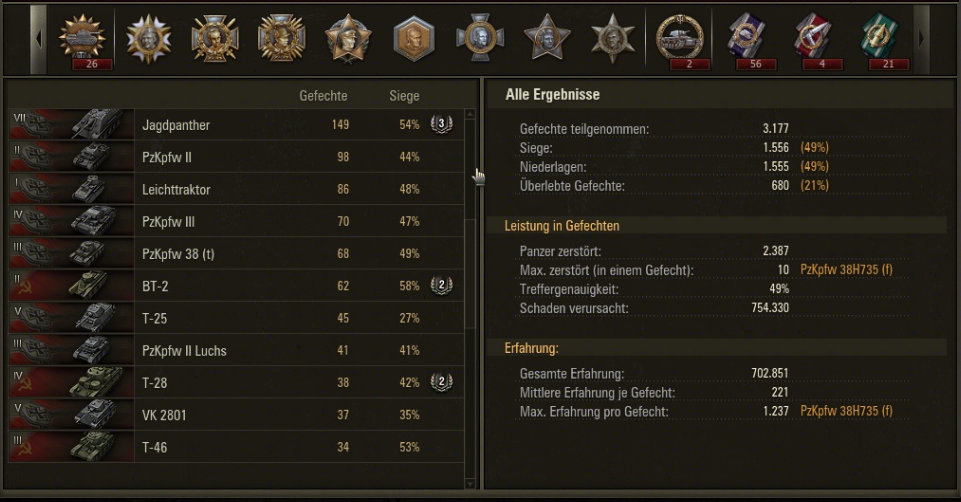Open PzKpfw 38H735 (f) link beside Max. zerstört

tap(846, 270)
